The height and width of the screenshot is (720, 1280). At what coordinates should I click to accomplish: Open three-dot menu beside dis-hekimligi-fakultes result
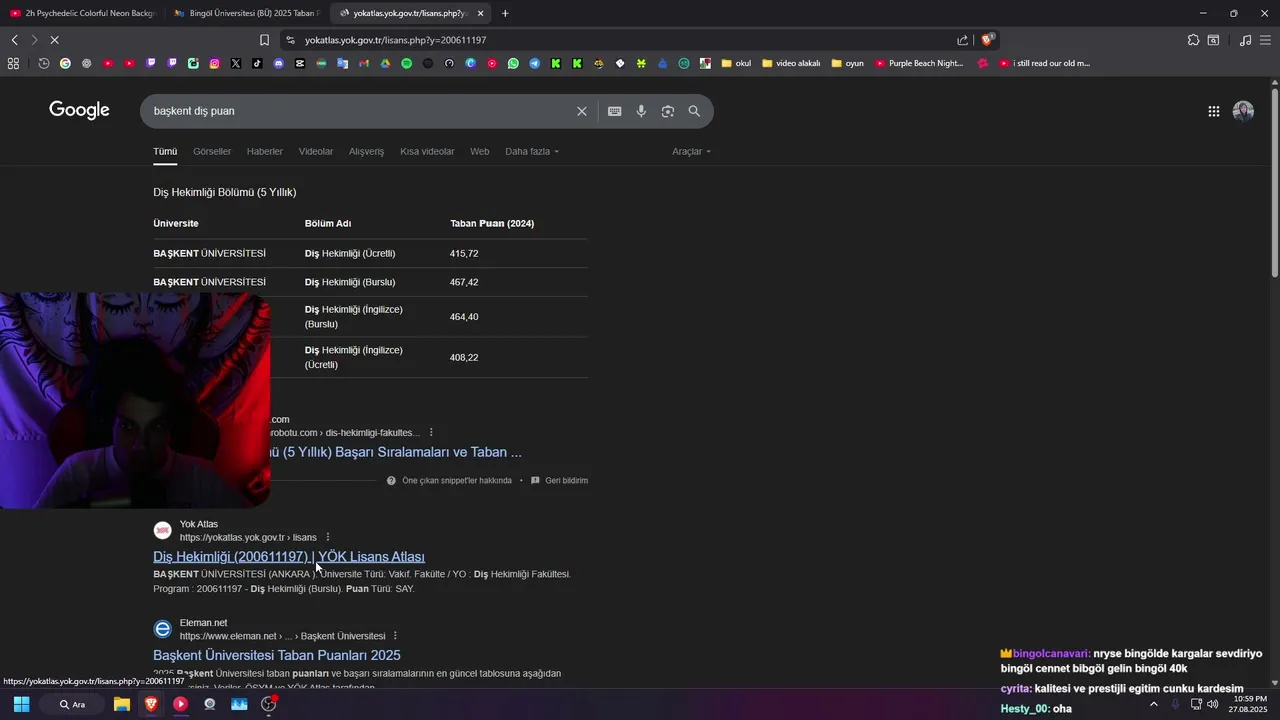point(432,432)
